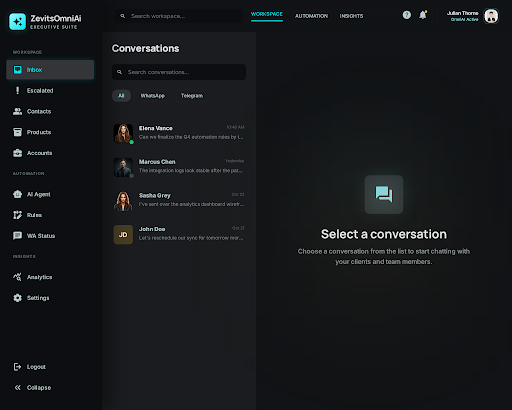Open the AI Agent robot icon
512x410 pixels.
tap(17, 194)
